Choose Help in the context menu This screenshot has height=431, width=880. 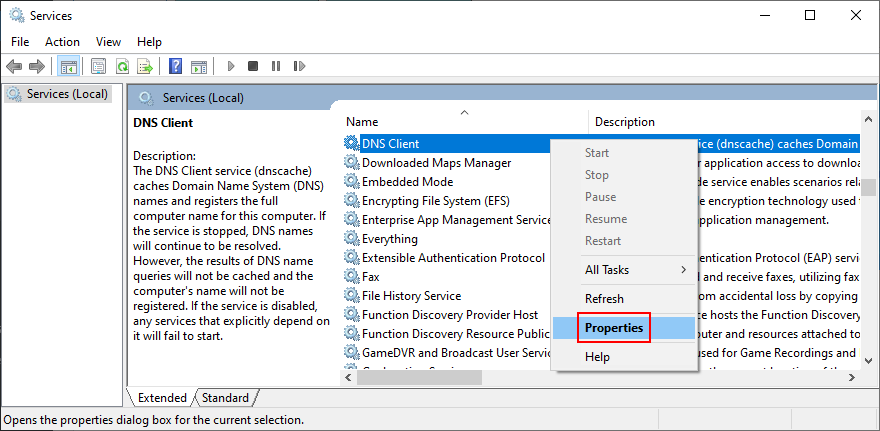click(624, 357)
